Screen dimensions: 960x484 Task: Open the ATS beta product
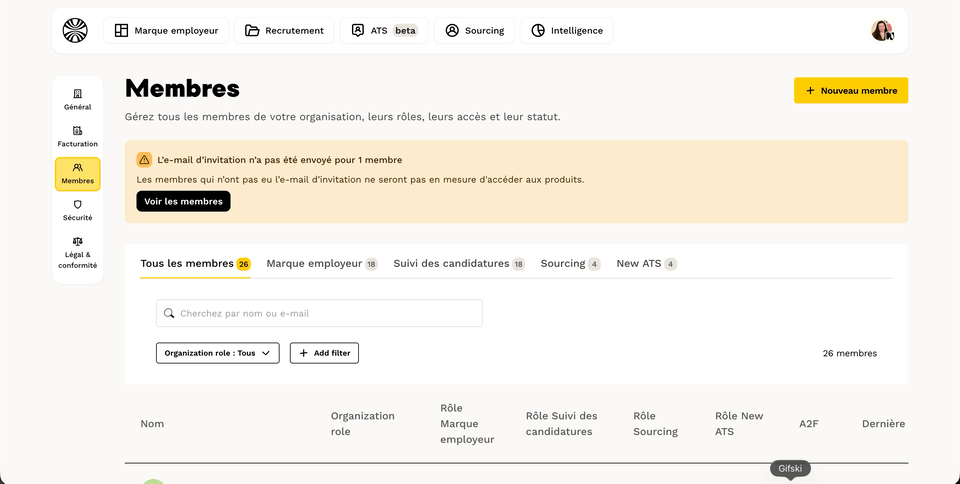[x=384, y=31]
